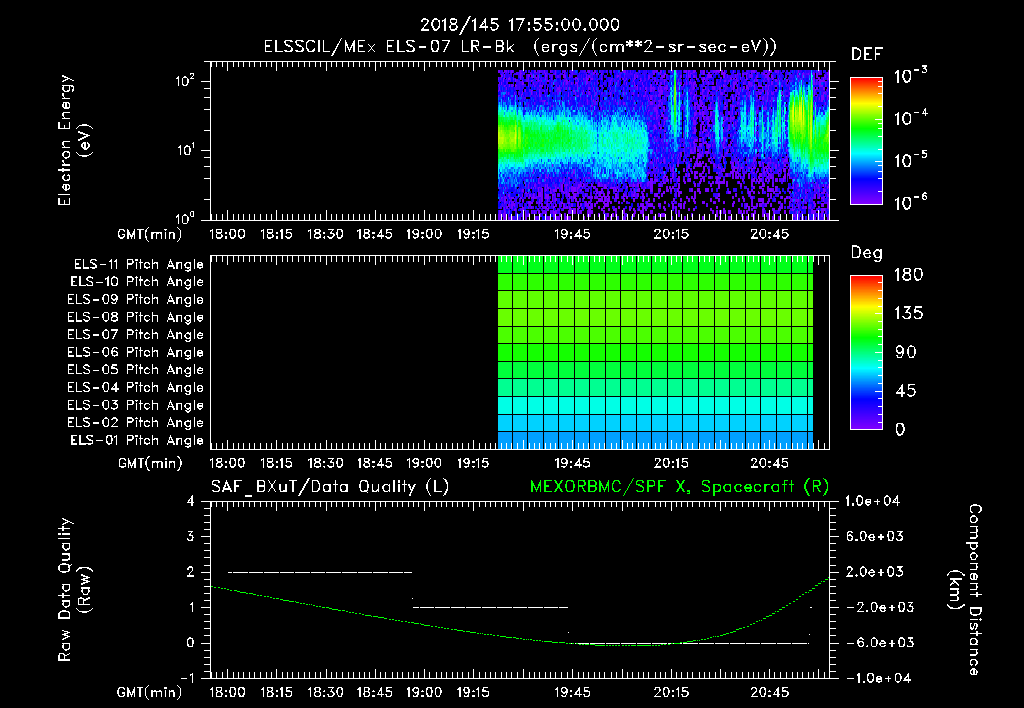Click the Deg label above the pitch color bar
This screenshot has width=1024, height=708.
pyautogui.click(x=867, y=253)
